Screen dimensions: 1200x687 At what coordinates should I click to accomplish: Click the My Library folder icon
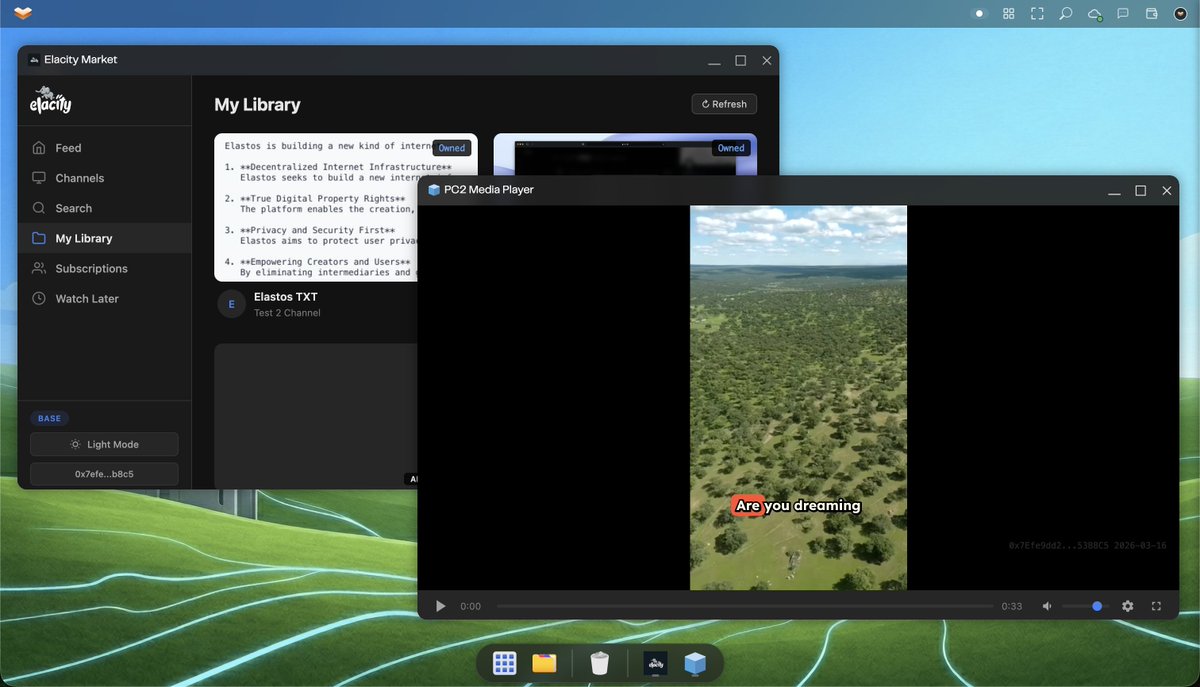pos(39,238)
